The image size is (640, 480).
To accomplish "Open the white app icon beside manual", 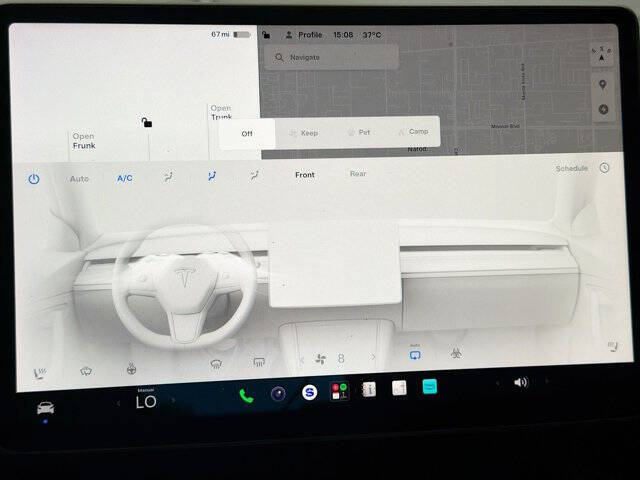I will click(x=399, y=388).
